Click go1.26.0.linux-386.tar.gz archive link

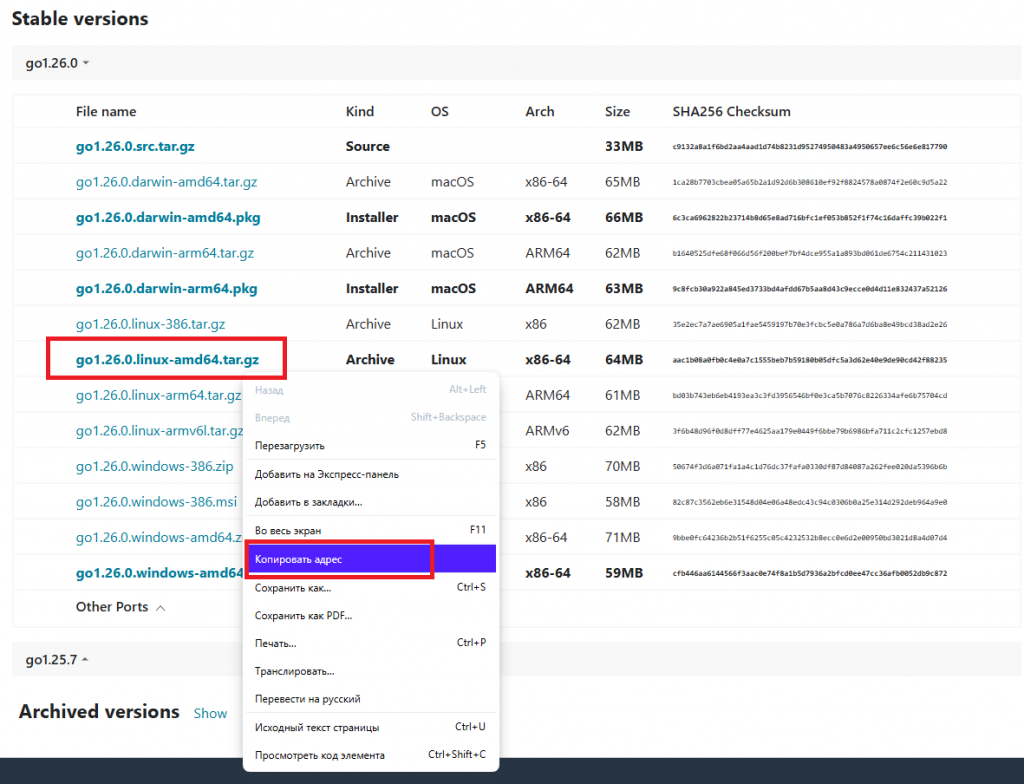pyautogui.click(x=150, y=324)
